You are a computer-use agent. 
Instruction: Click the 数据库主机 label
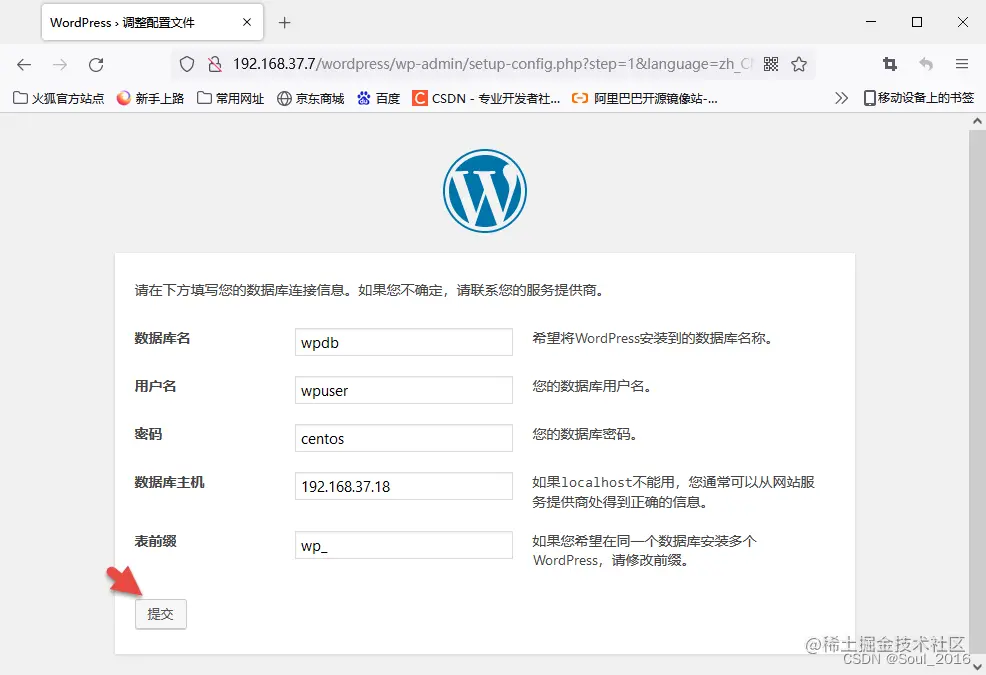pos(169,483)
